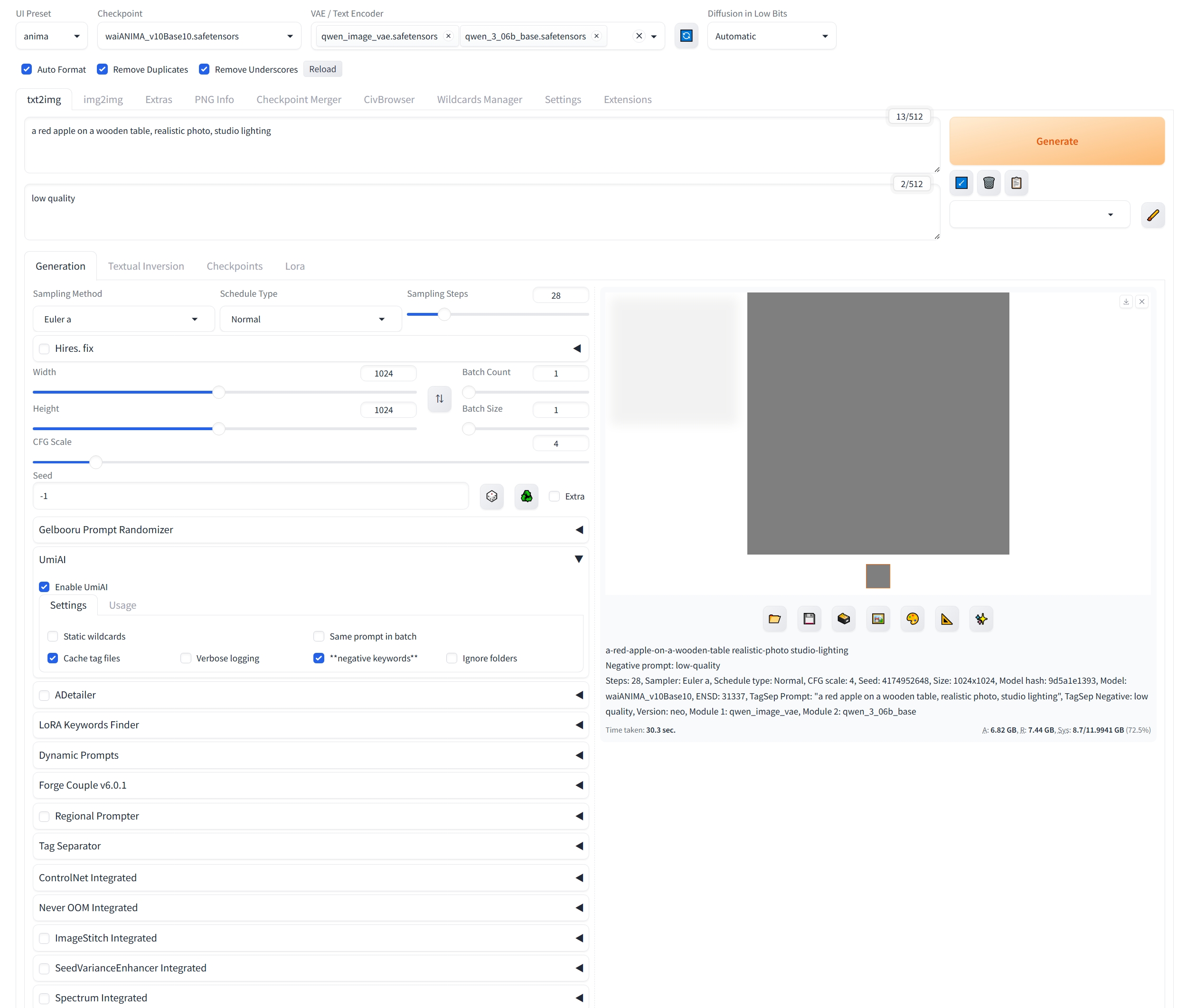Click the pencil edit styles icon

click(1153, 215)
